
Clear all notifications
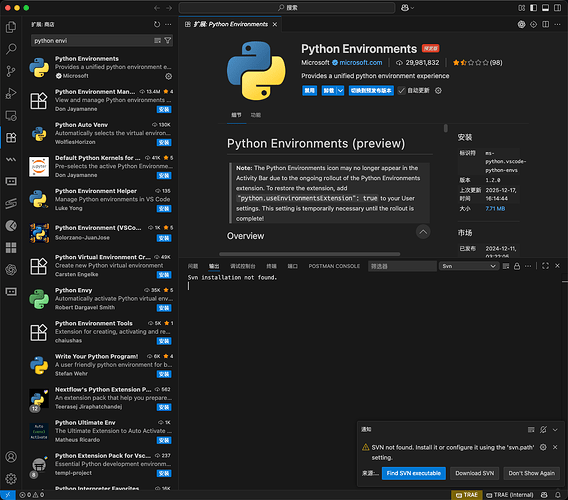tap(531, 430)
